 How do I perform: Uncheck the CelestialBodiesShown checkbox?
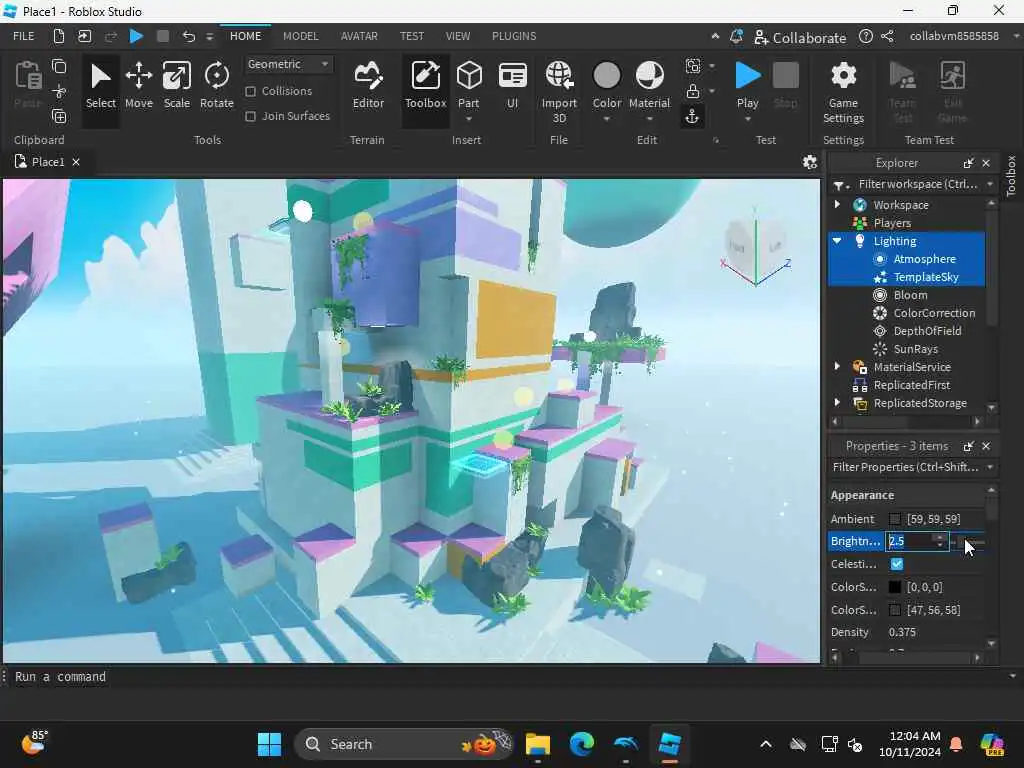point(897,564)
